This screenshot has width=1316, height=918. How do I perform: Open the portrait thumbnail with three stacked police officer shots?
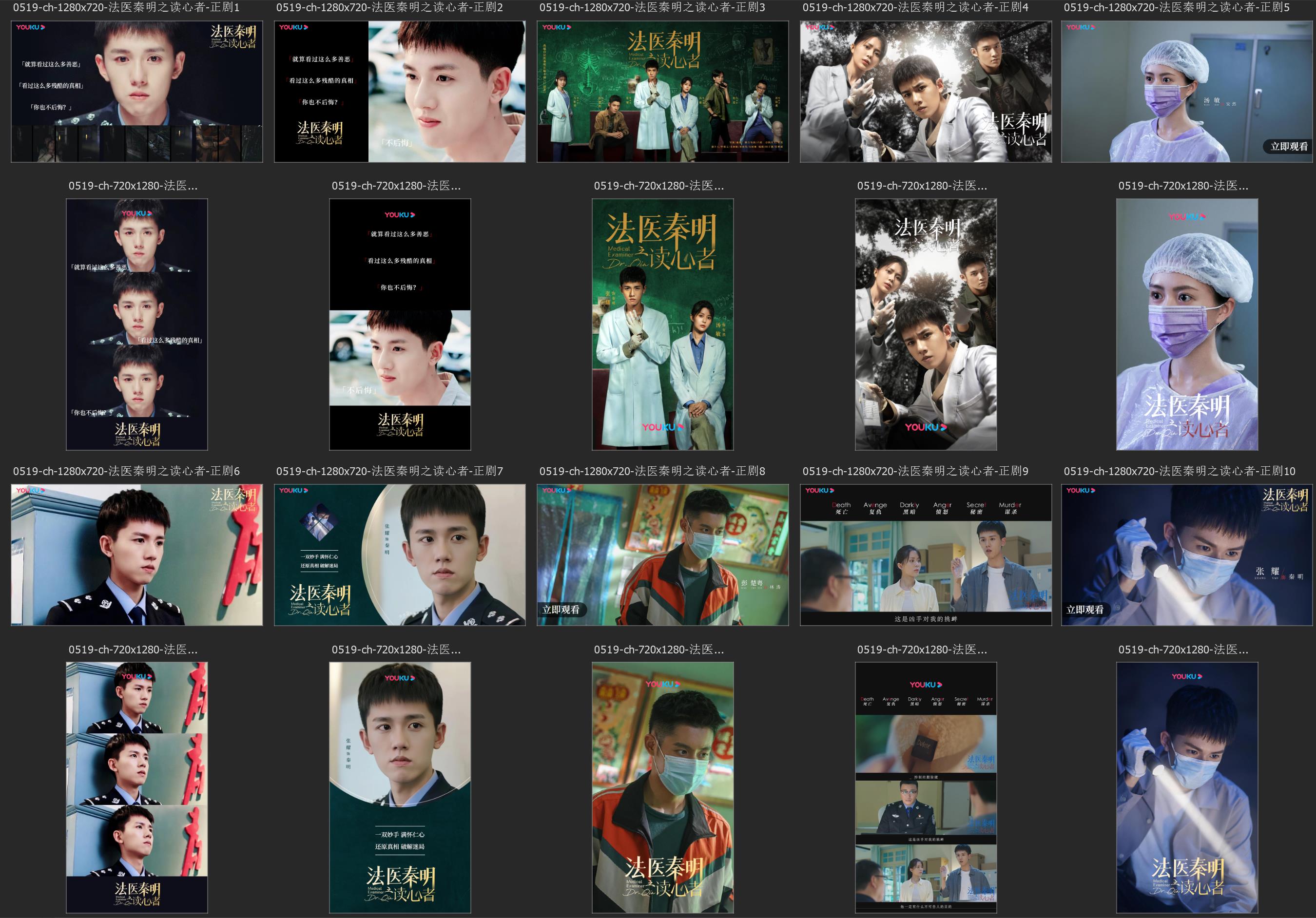click(x=136, y=787)
